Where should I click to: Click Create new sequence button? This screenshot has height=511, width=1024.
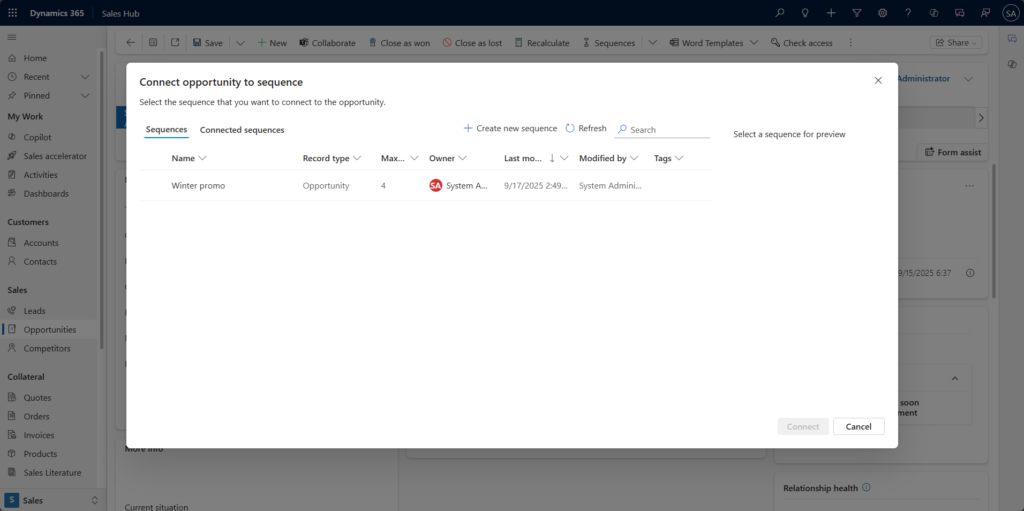pos(510,129)
